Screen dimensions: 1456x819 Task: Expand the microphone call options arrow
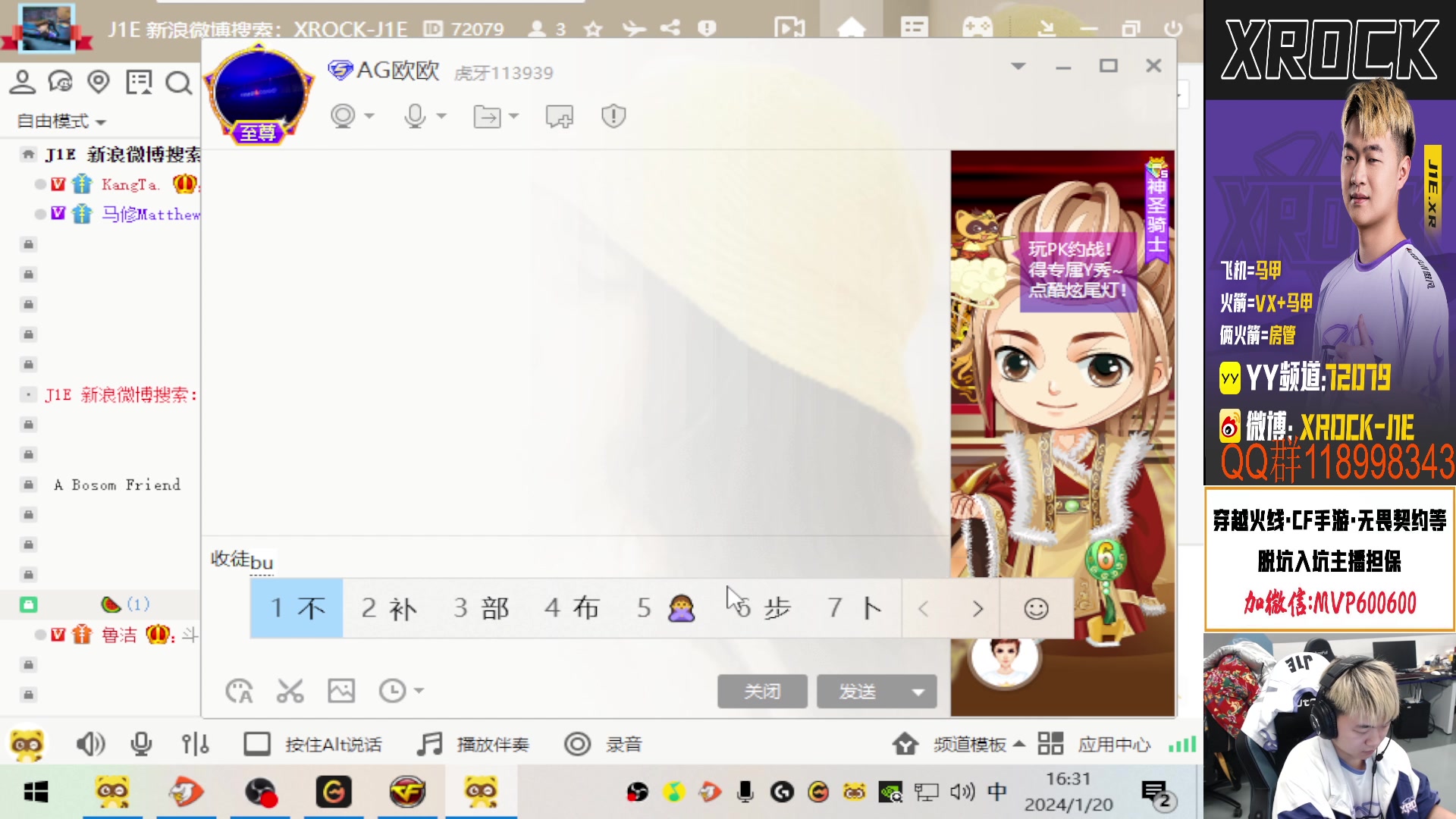point(441,116)
